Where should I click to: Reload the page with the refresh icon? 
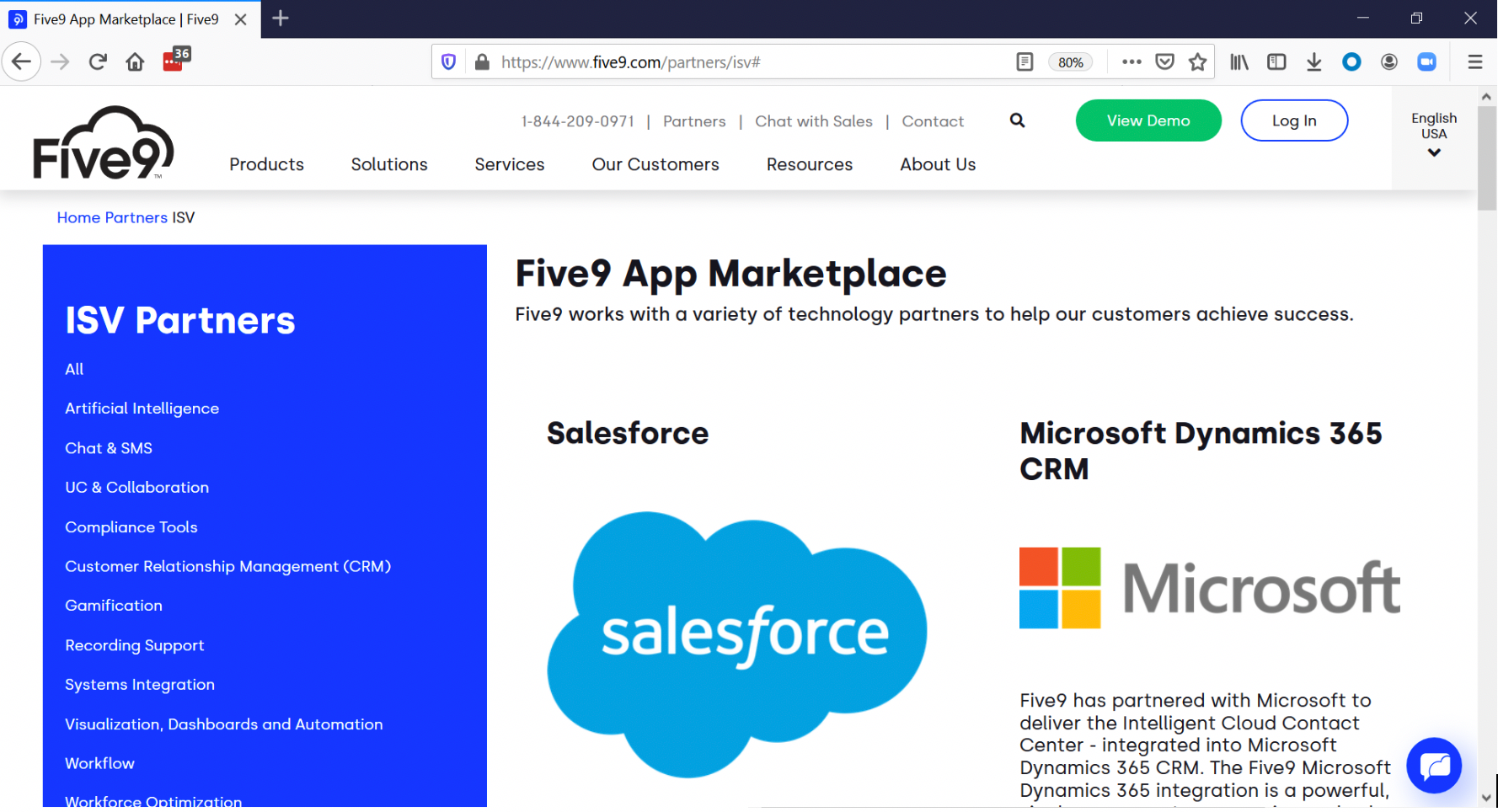point(98,61)
